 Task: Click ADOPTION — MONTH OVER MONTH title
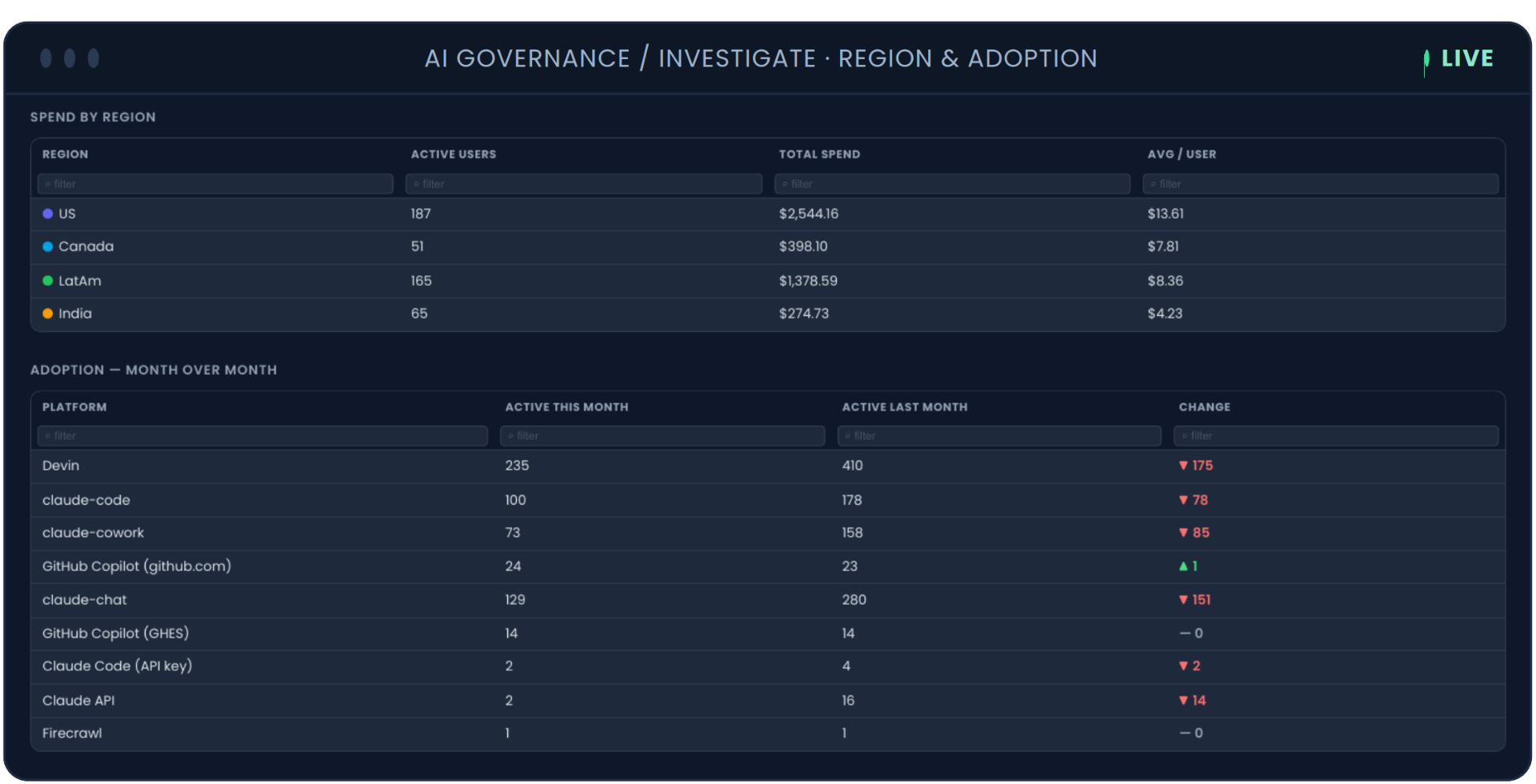coord(154,370)
